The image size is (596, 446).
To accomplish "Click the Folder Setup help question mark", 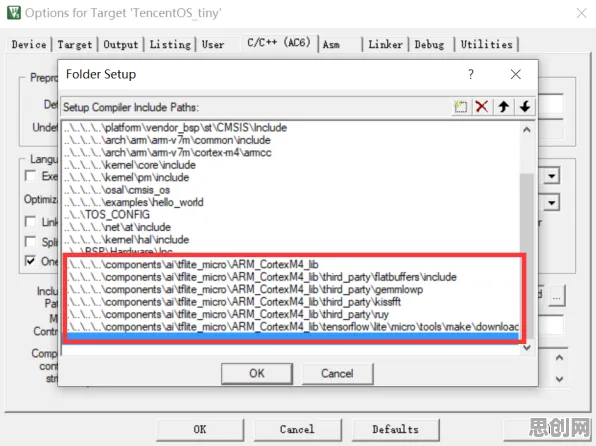I will pyautogui.click(x=471, y=74).
